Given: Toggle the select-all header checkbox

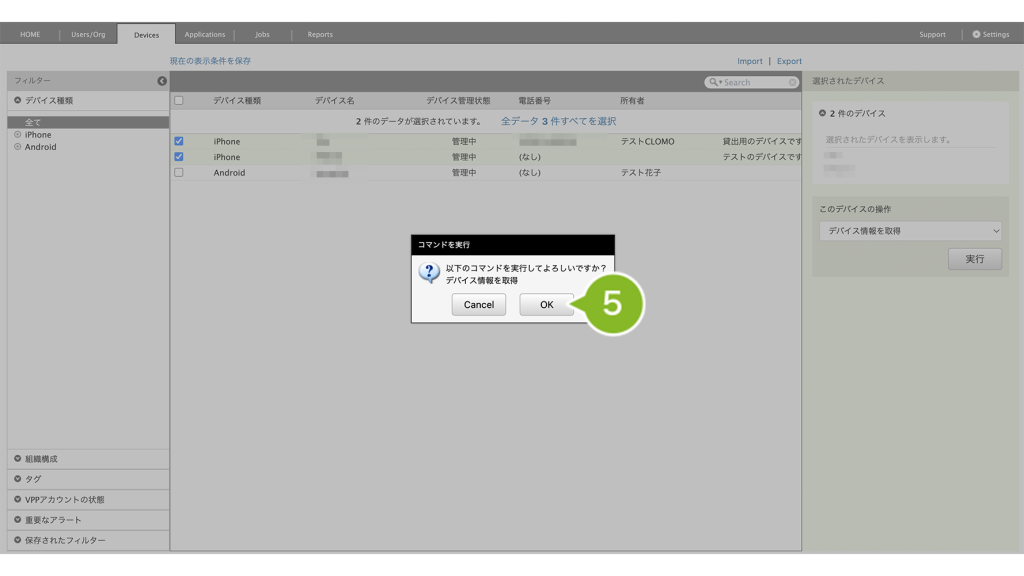Looking at the screenshot, I should point(179,101).
